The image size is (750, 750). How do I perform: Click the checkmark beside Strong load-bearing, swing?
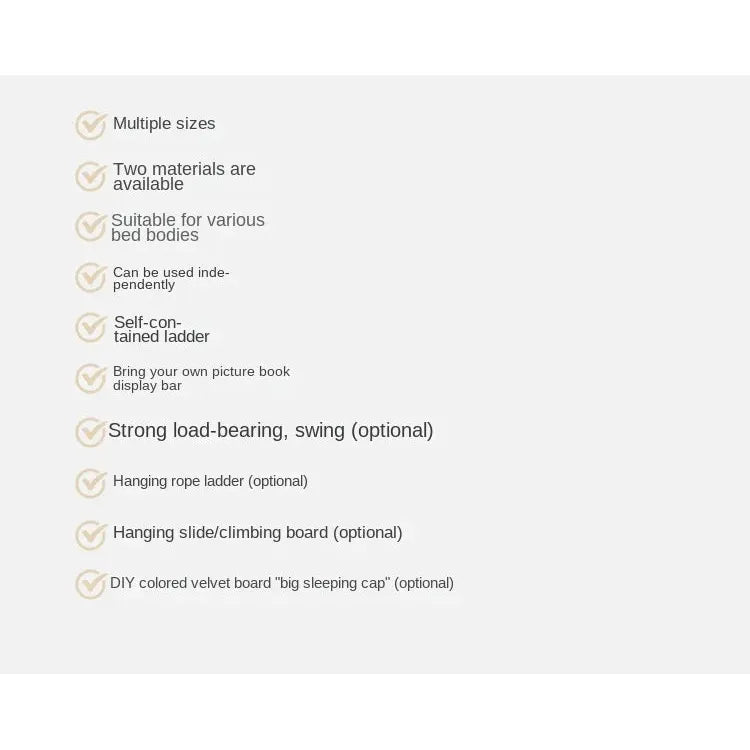[x=91, y=432]
